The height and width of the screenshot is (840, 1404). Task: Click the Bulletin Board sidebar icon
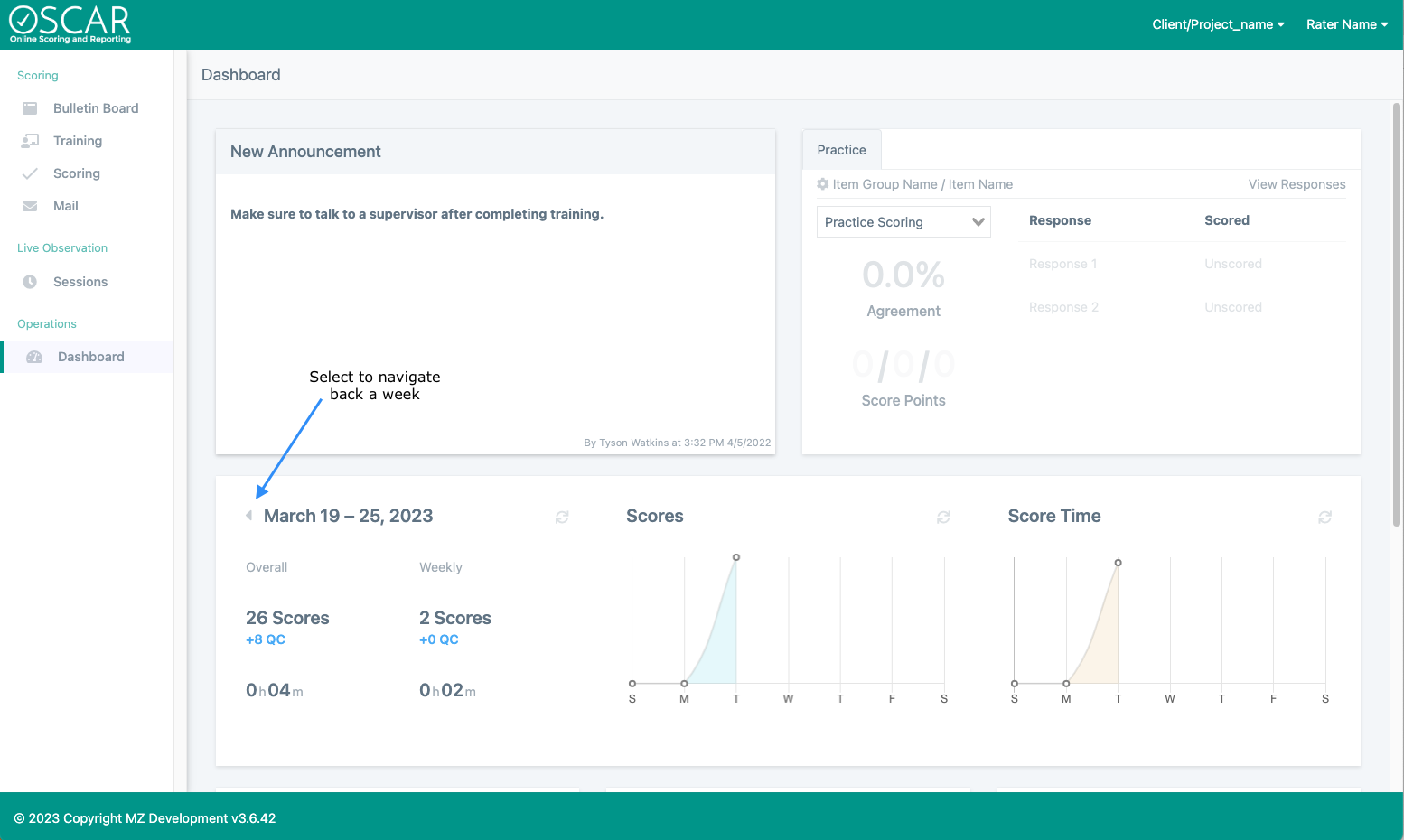[x=30, y=108]
